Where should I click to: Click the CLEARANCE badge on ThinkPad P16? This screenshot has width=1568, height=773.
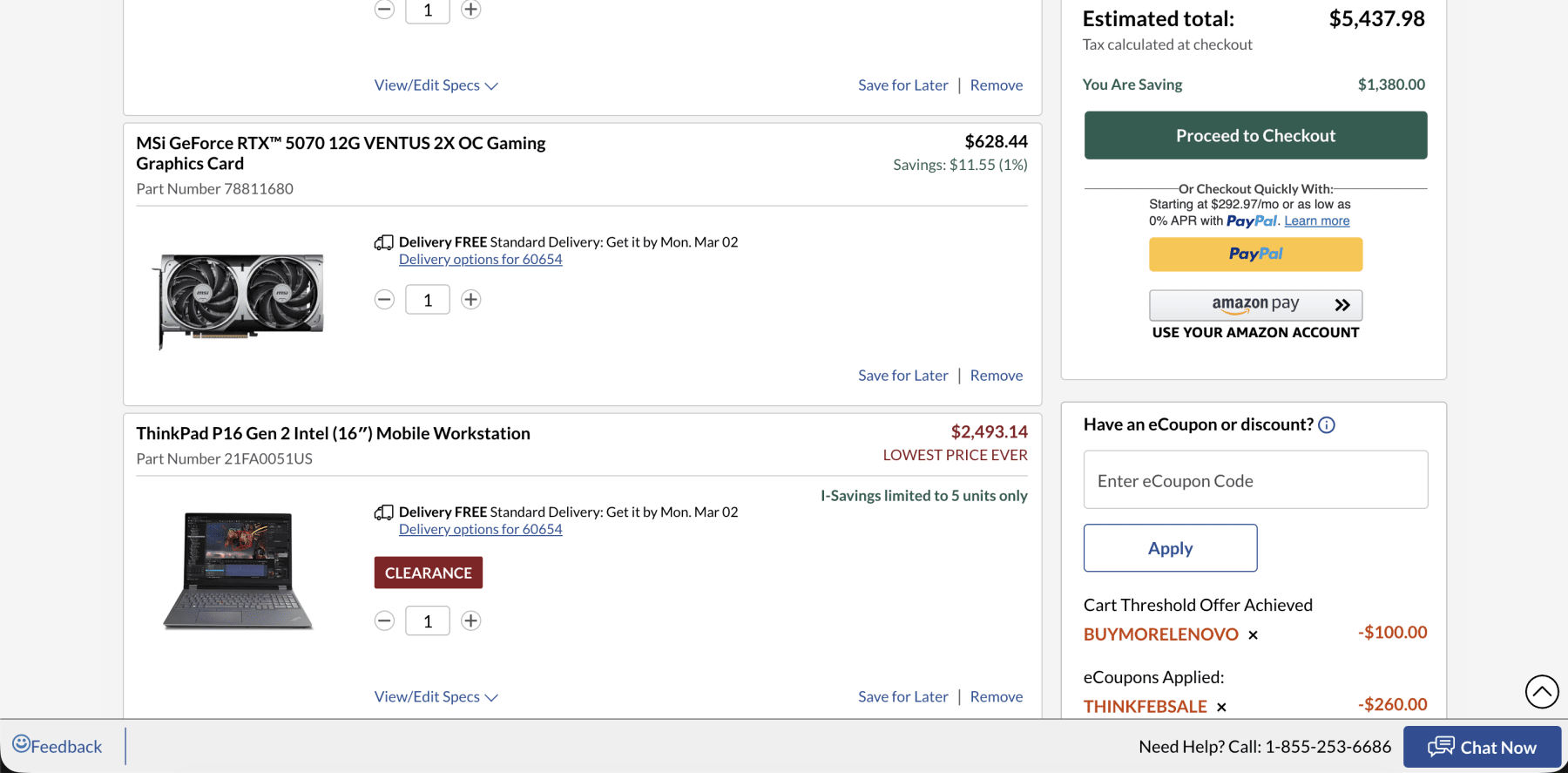click(x=428, y=573)
